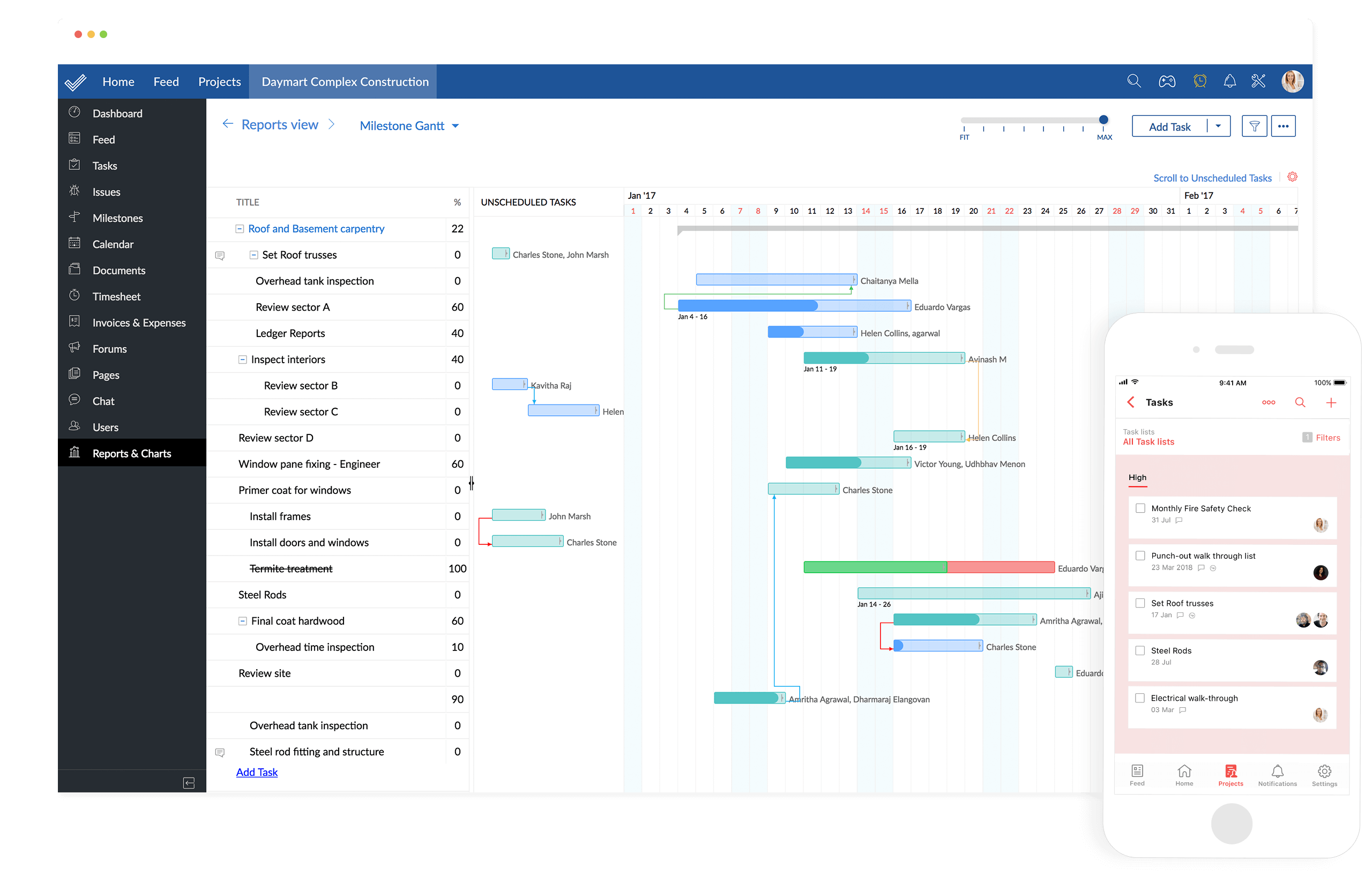Open the Milestone Gantt dropdown
Screen dimensions: 1372x876
pos(409,125)
